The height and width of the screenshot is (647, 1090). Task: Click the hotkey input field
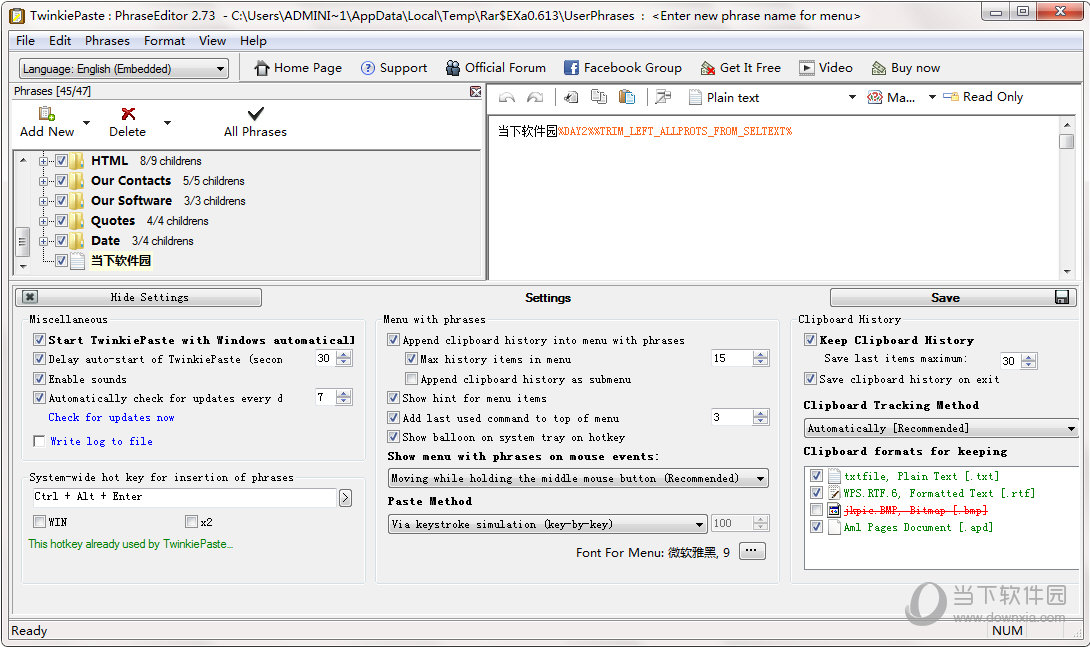coord(184,497)
